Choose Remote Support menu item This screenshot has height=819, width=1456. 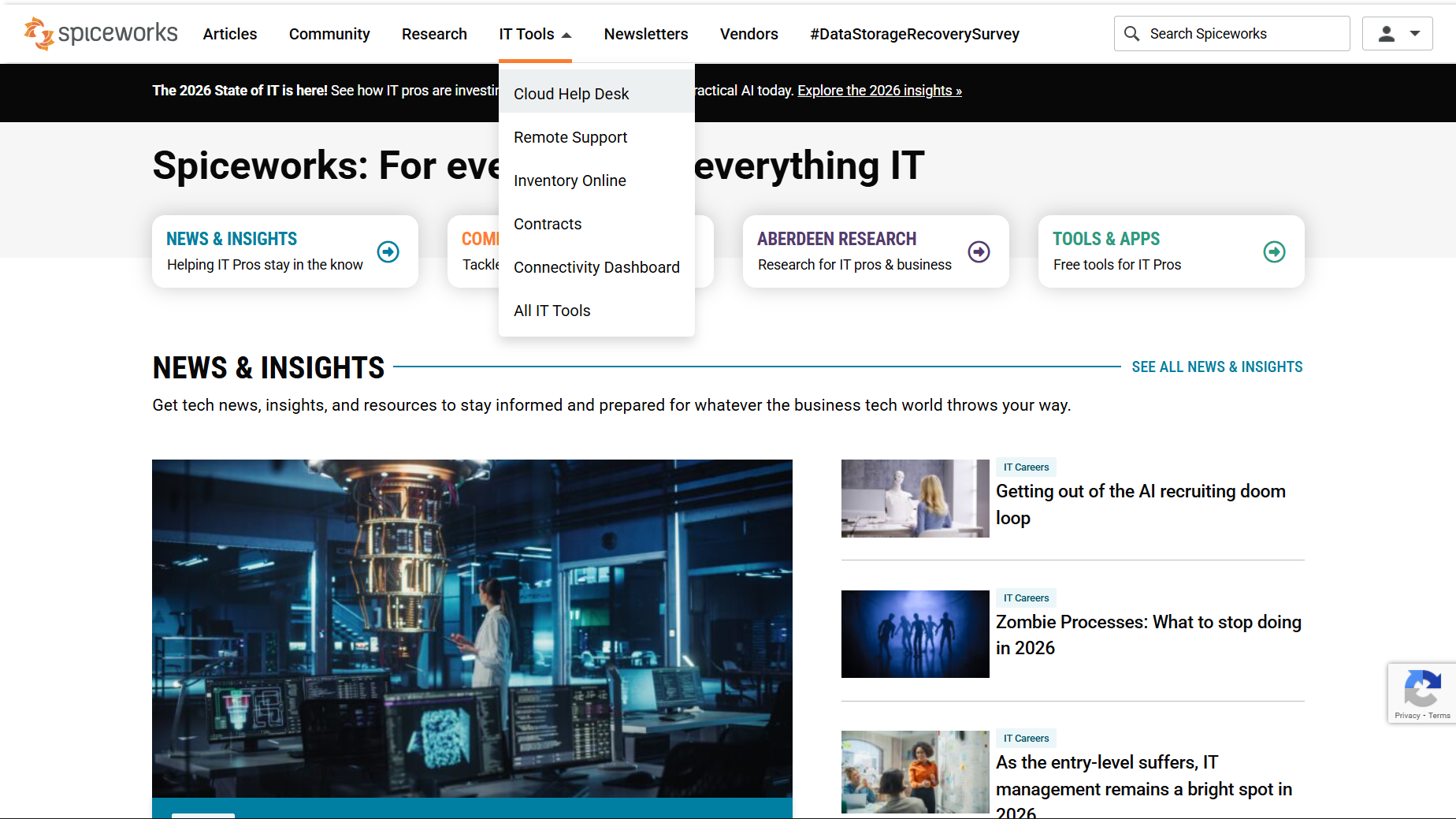570,137
